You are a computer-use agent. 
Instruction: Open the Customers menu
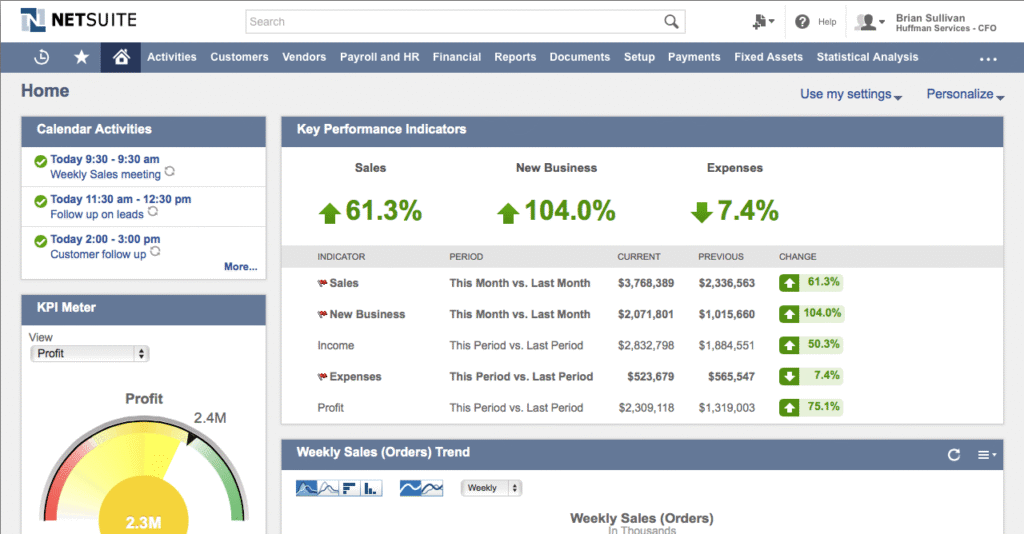point(239,57)
